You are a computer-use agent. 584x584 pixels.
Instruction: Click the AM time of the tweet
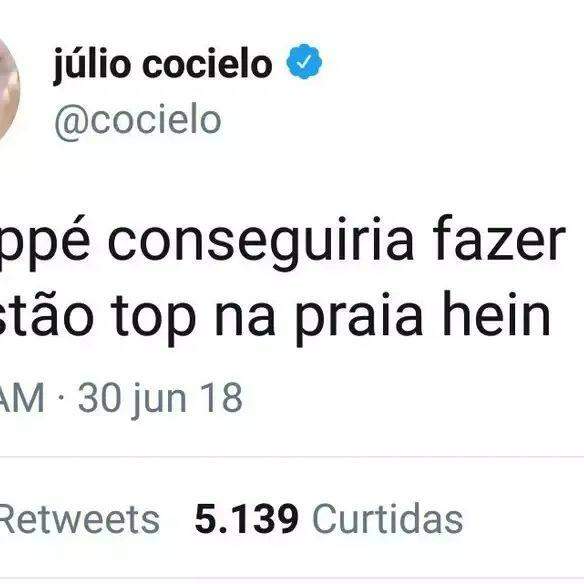pos(22,398)
